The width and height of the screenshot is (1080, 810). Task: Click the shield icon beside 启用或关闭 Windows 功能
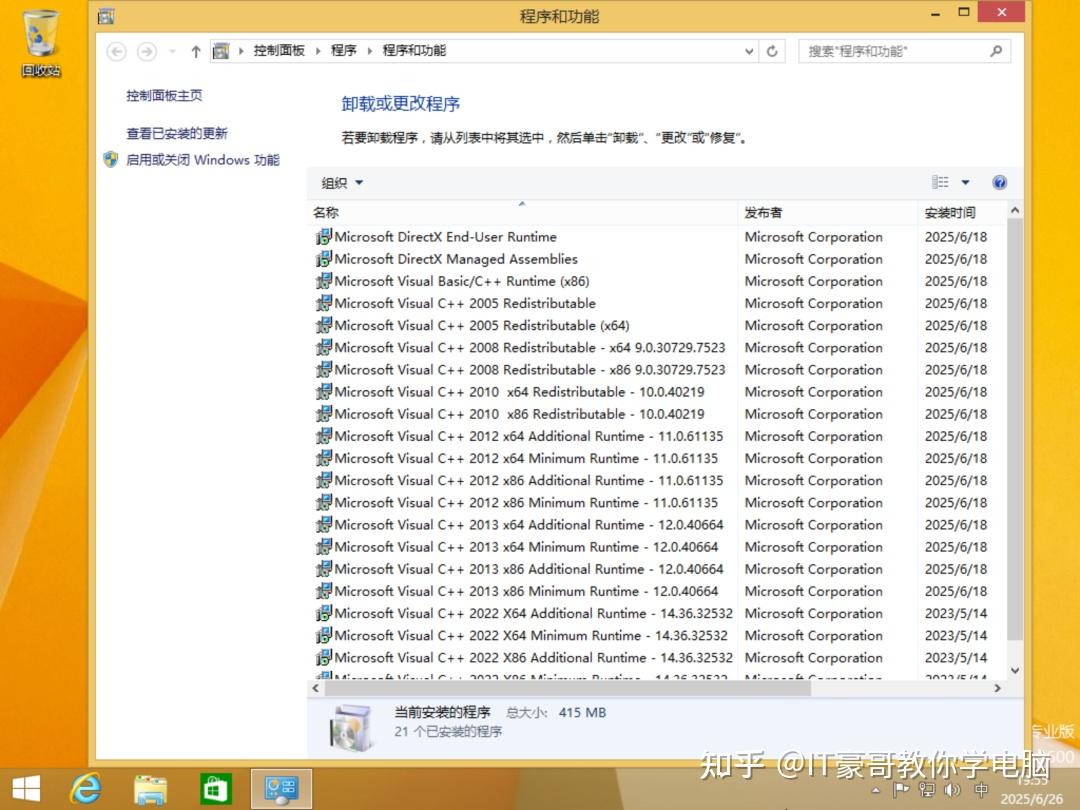(x=110, y=159)
